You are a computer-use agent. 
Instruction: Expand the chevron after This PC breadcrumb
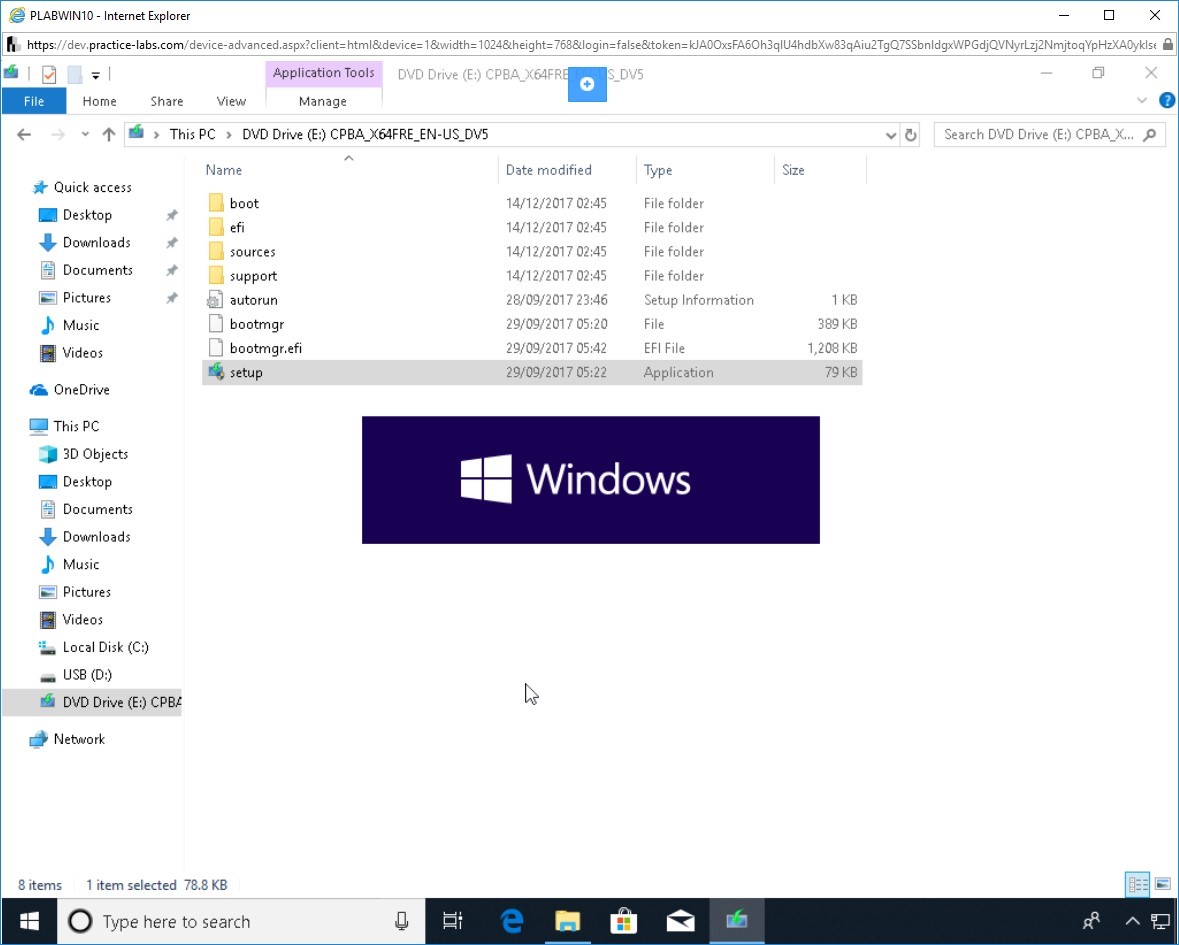pos(229,135)
